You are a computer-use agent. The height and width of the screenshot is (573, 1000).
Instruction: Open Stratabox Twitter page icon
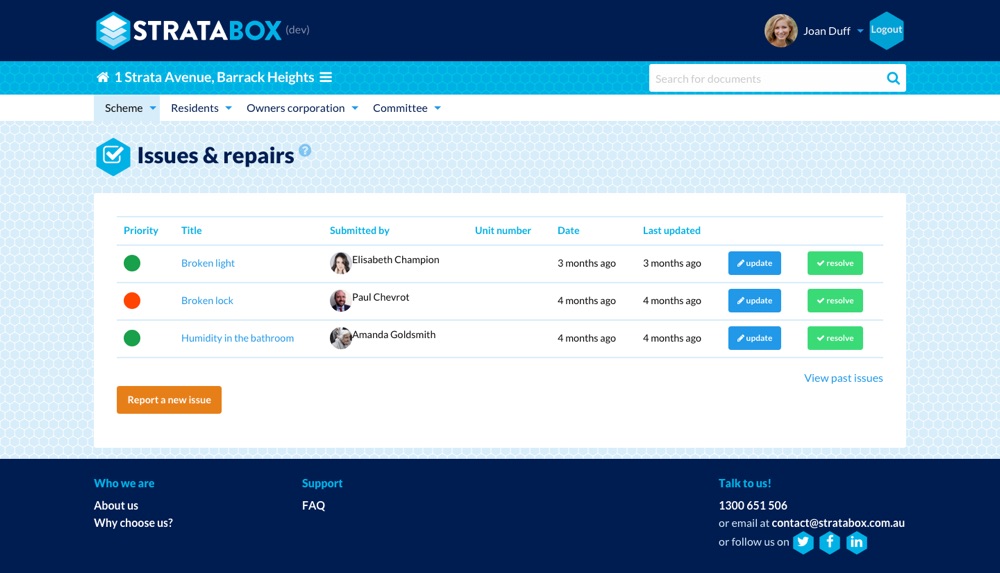click(803, 542)
